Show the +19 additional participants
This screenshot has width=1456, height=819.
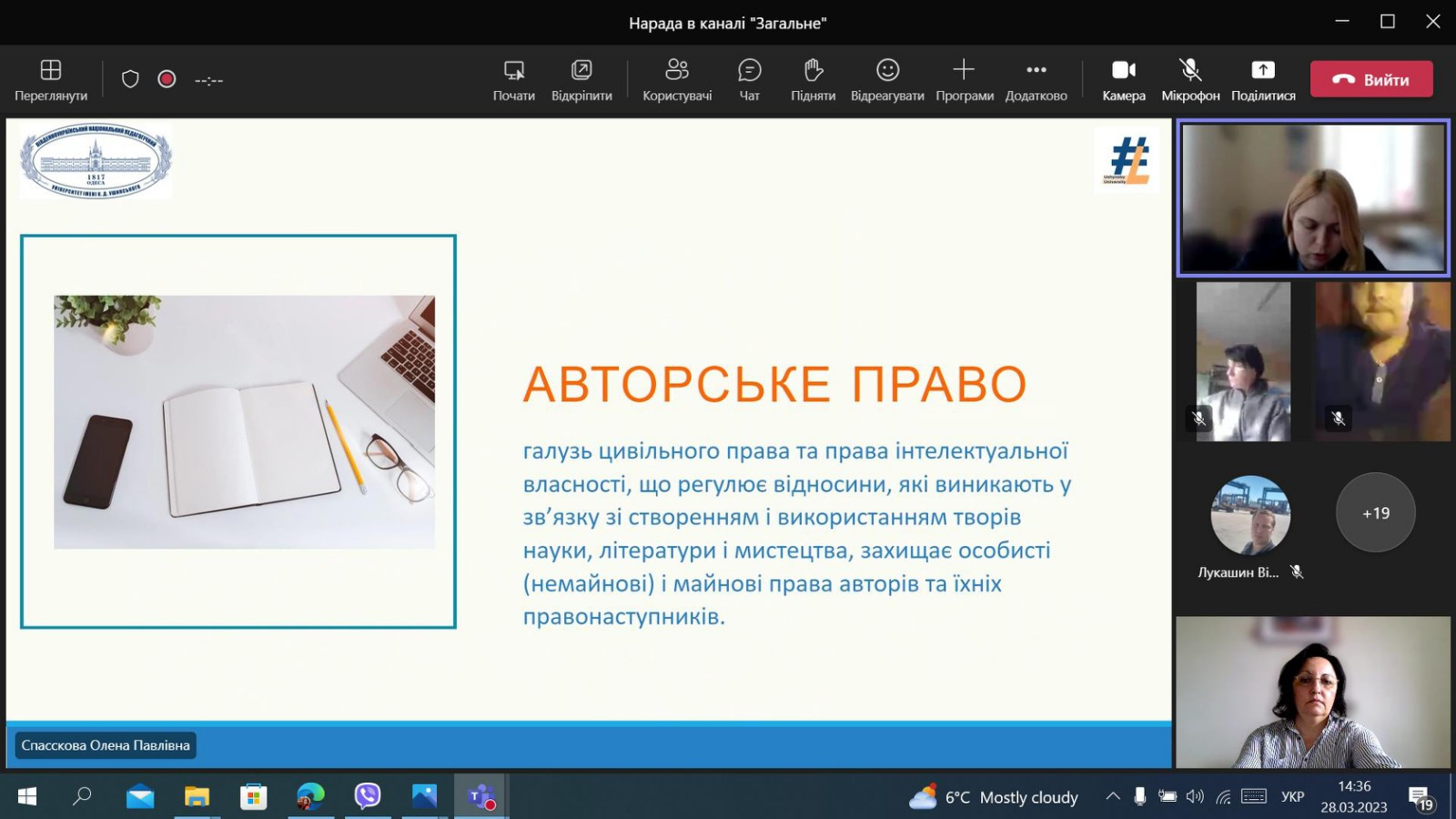pos(1375,513)
